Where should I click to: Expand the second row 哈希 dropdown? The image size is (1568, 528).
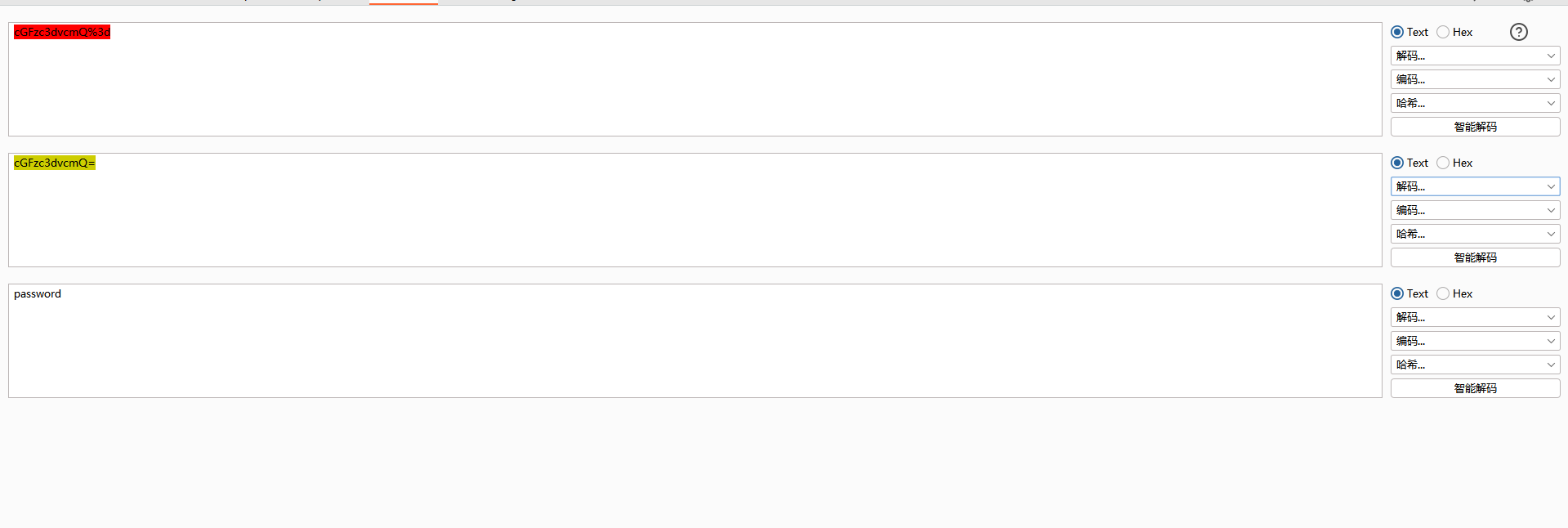tap(1475, 234)
